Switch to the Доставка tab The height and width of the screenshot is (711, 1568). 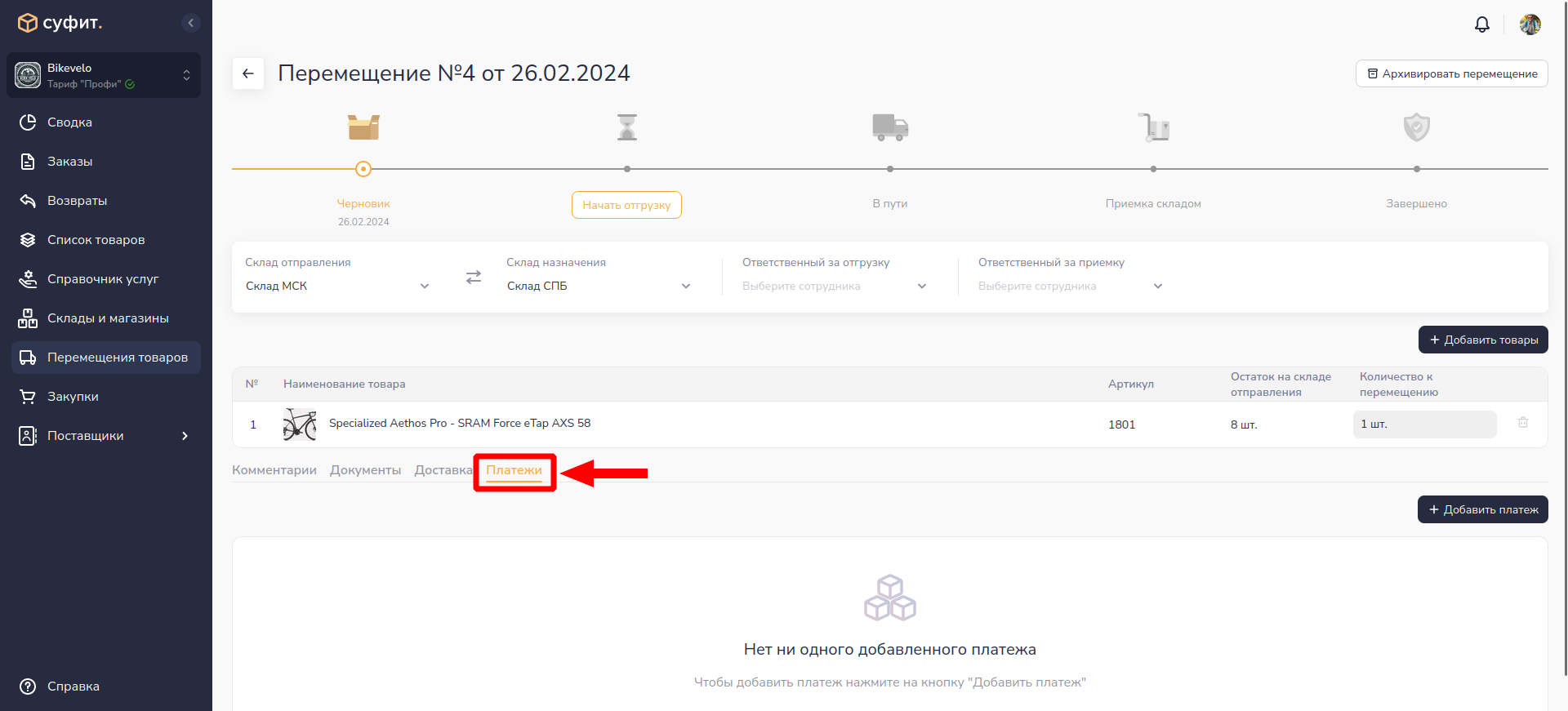tap(443, 470)
